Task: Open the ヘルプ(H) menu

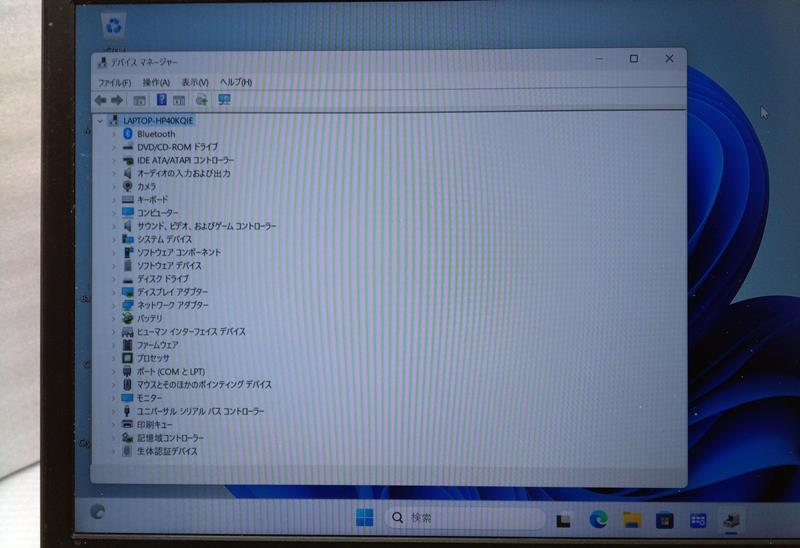Action: 236,82
